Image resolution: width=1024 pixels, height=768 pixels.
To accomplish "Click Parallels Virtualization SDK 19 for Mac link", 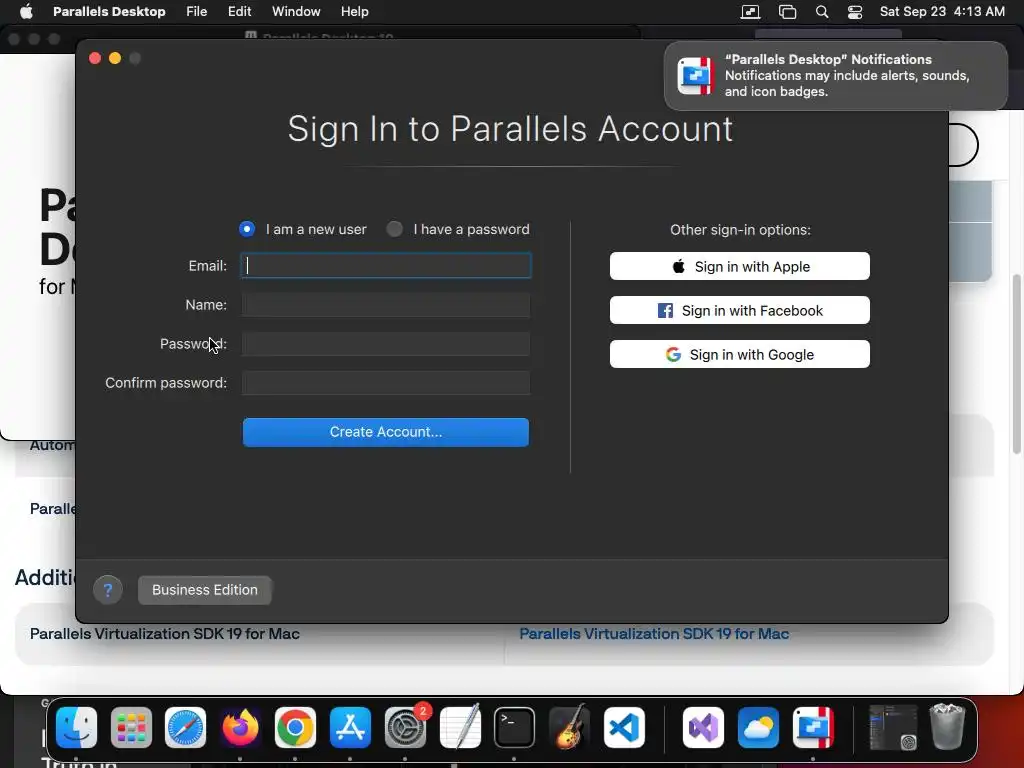I will 654,634.
